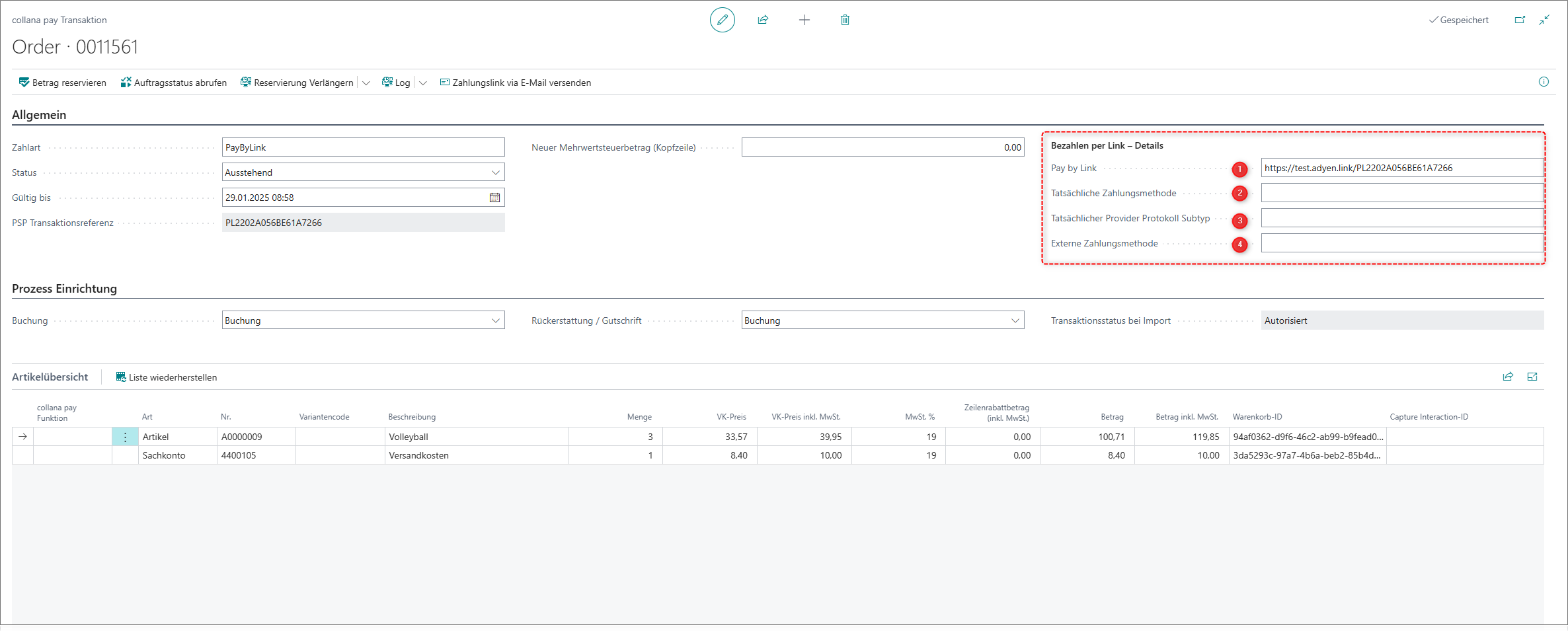Click the Zahlart field with PayByLink
Image resolution: width=1568 pixels, height=631 pixels.
coord(364,147)
